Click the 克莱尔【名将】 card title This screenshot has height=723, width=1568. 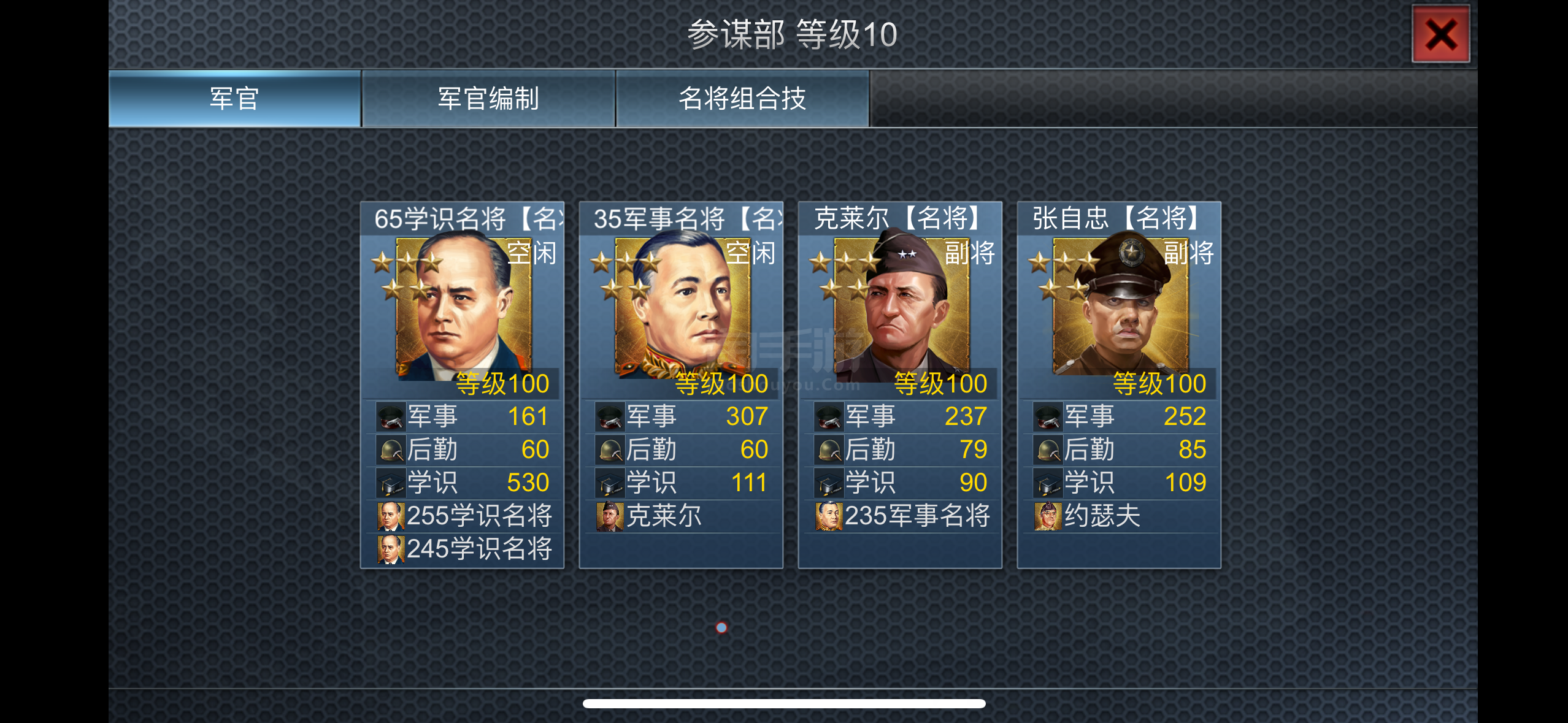898,218
